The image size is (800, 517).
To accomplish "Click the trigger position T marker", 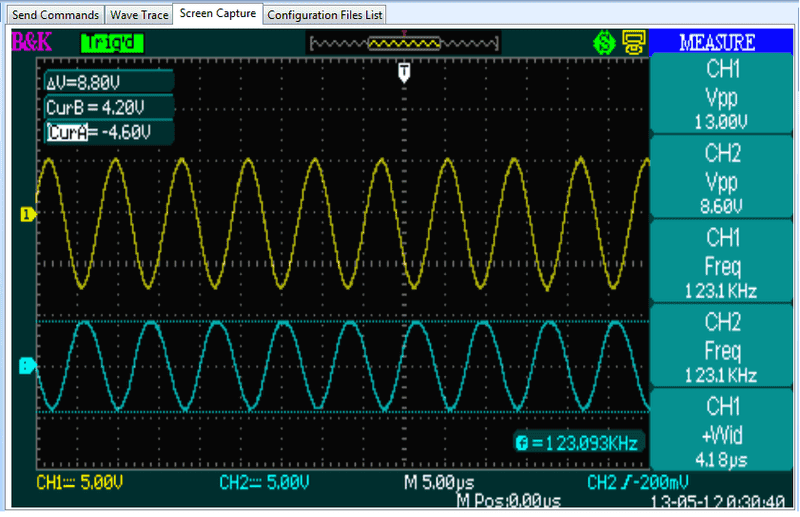I will 404,72.
